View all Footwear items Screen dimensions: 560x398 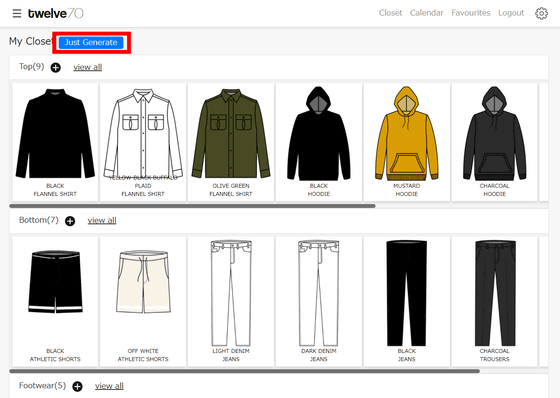pyautogui.click(x=109, y=386)
